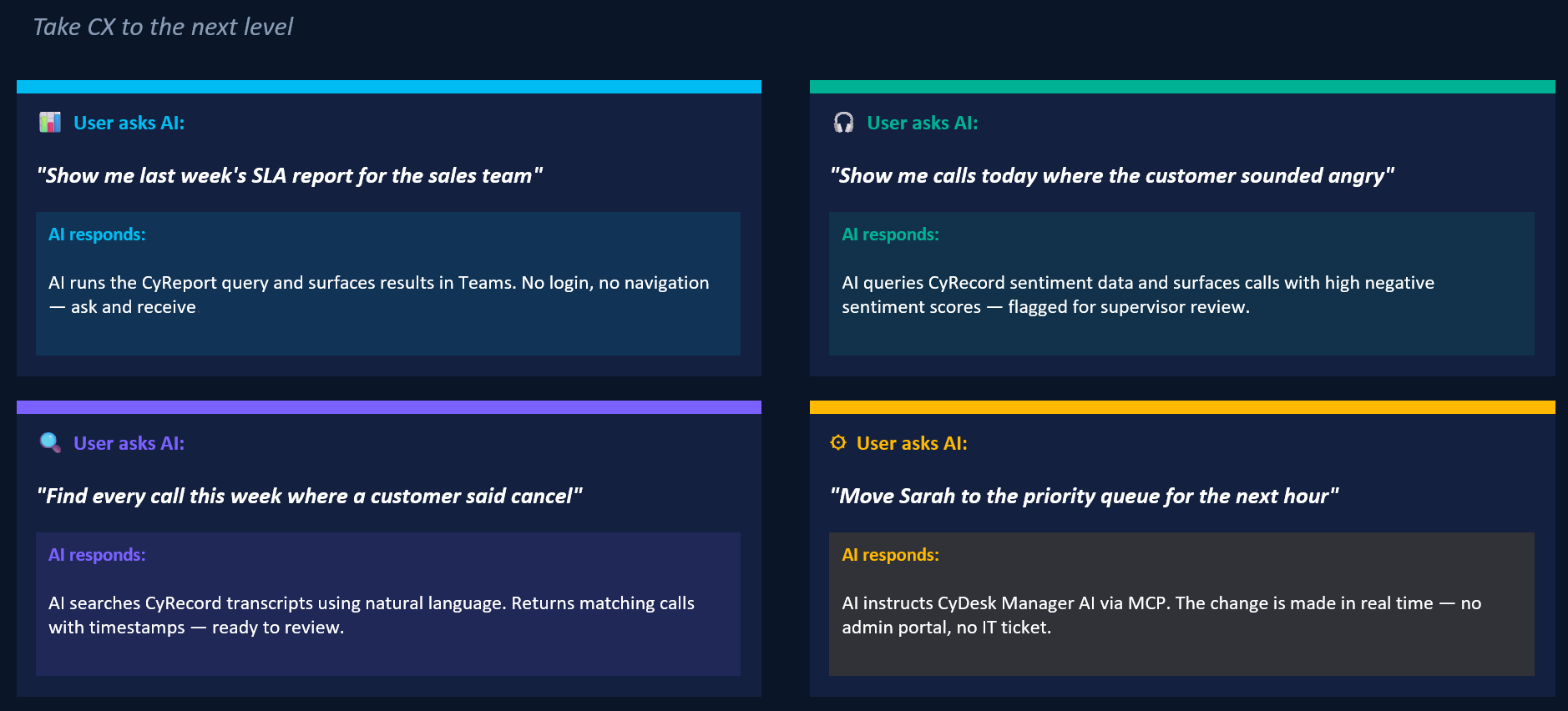Select the purple color bar above cancel card

pyautogui.click(x=389, y=407)
